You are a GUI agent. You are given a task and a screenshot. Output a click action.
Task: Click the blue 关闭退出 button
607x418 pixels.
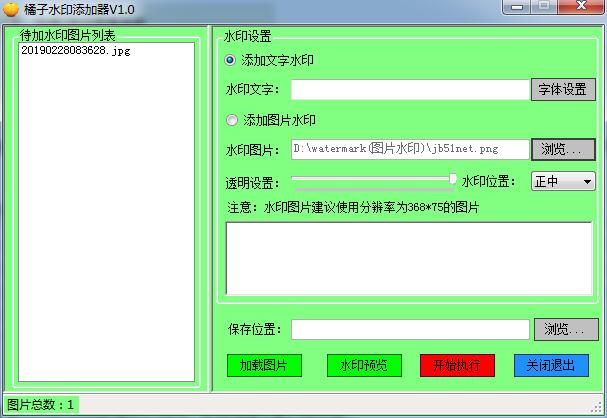551,365
